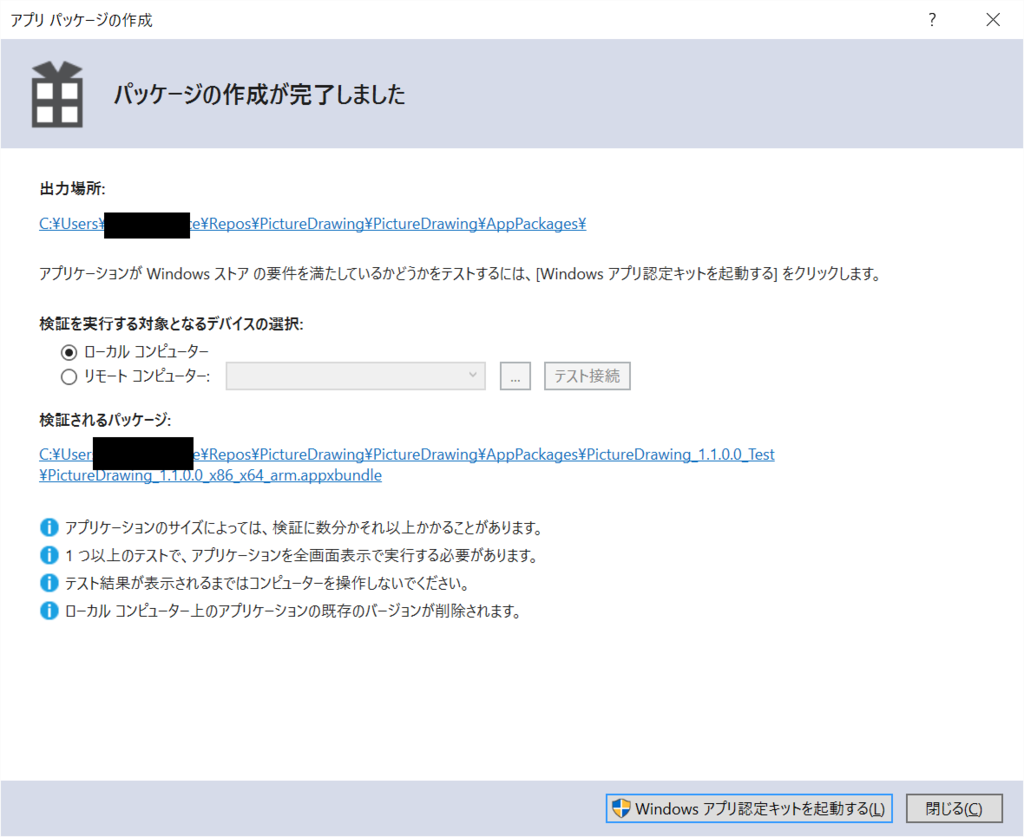This screenshot has height=837, width=1024.
Task: Click the info icon about full-screen test execution
Action: (48, 554)
